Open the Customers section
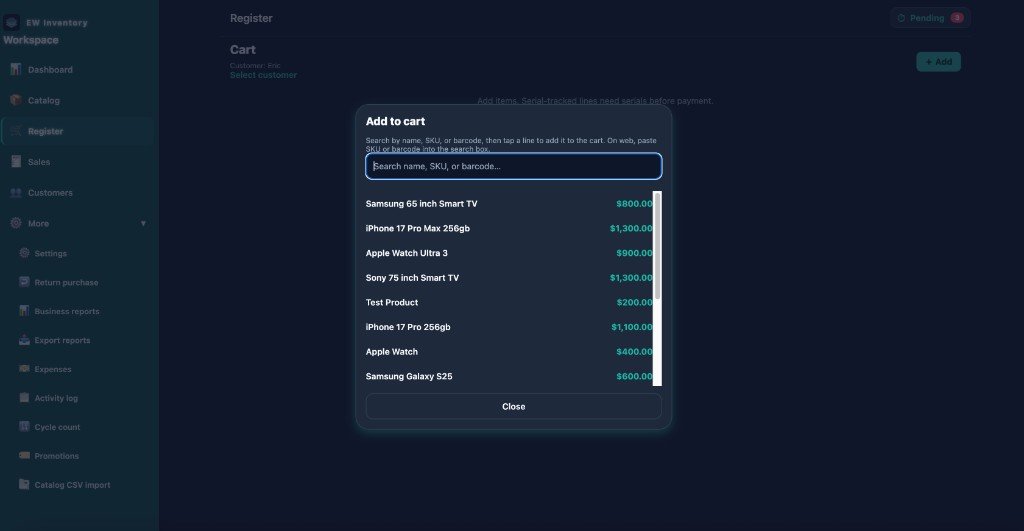This screenshot has width=1024, height=531. point(78,193)
